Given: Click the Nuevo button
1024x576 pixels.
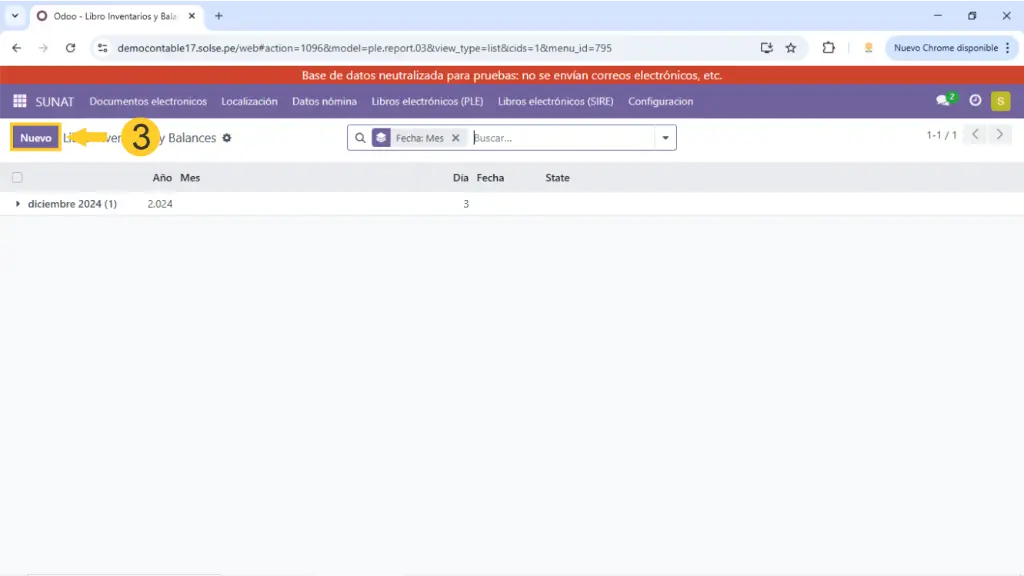Looking at the screenshot, I should click(36, 138).
